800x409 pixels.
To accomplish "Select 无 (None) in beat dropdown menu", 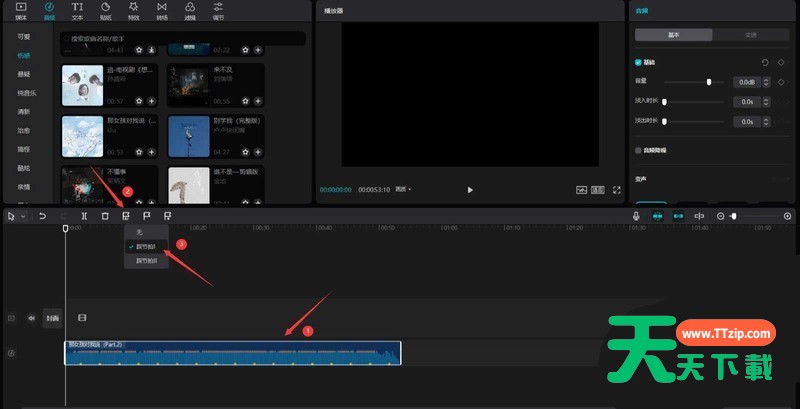I will [139, 232].
